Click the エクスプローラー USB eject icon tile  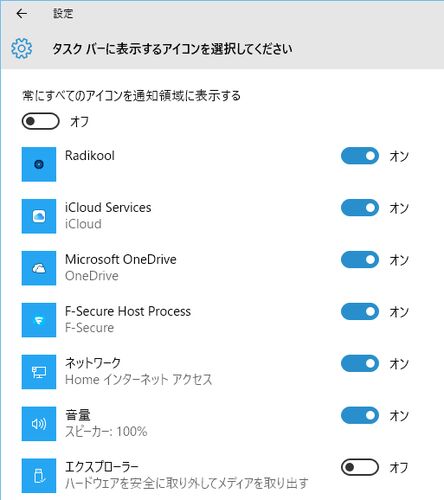(x=39, y=476)
